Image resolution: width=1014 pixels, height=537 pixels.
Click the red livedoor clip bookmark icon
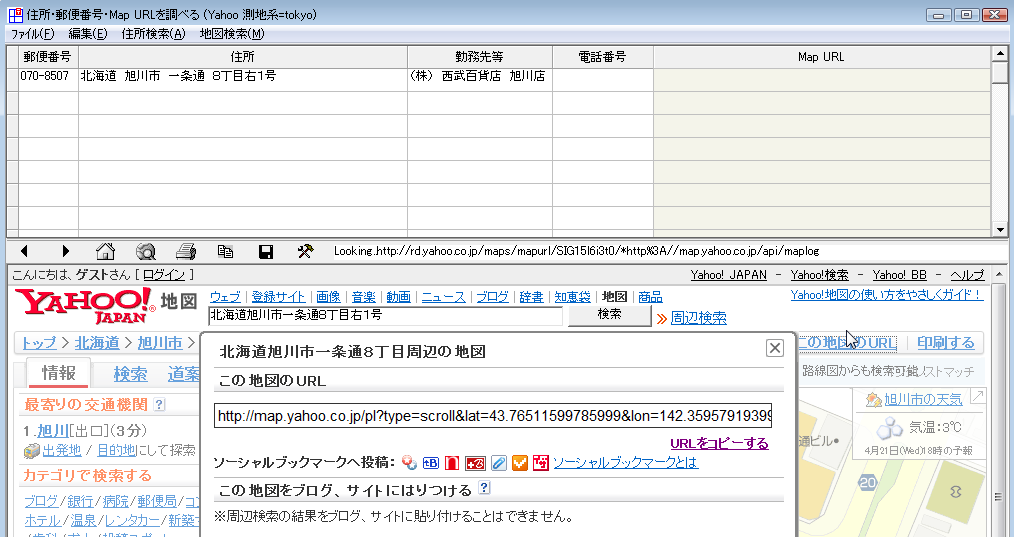[x=451, y=463]
